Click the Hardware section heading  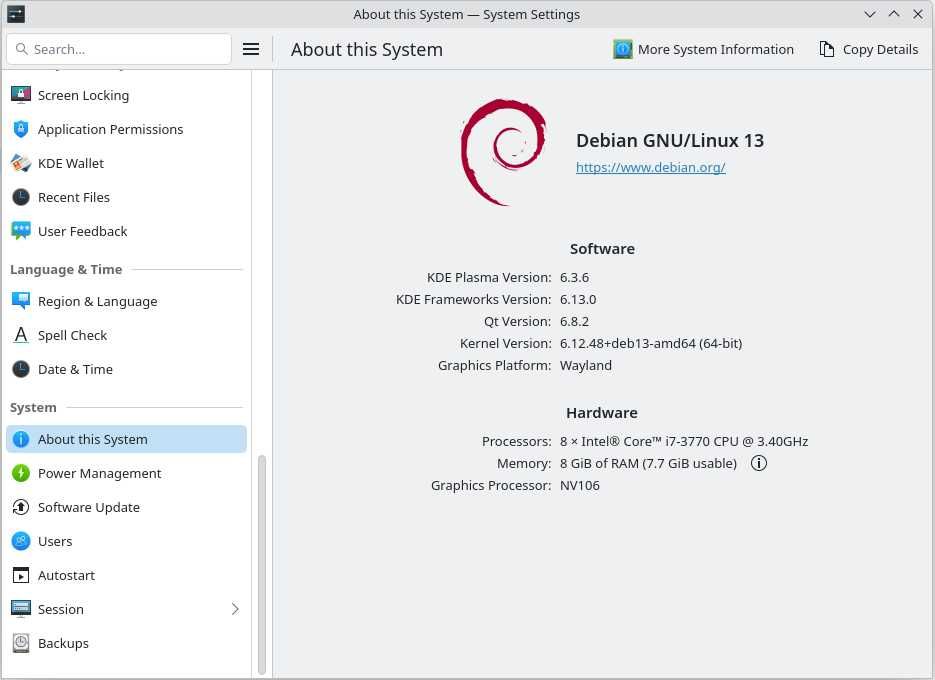tap(602, 413)
